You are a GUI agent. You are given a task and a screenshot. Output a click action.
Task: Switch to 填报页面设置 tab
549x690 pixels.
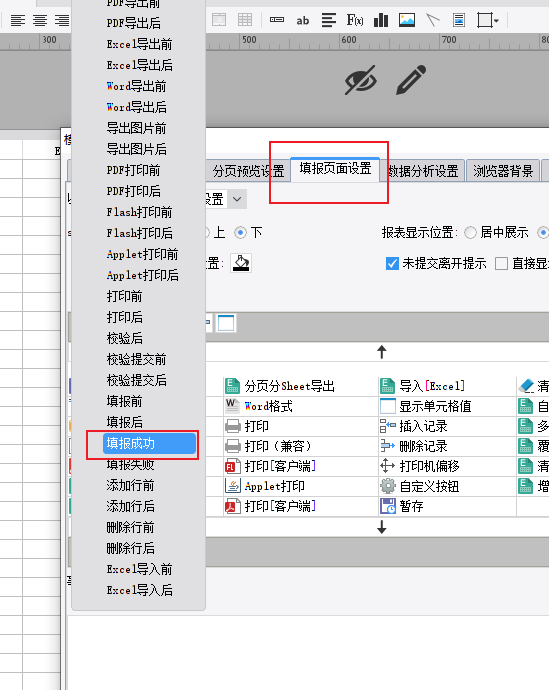pos(335,169)
